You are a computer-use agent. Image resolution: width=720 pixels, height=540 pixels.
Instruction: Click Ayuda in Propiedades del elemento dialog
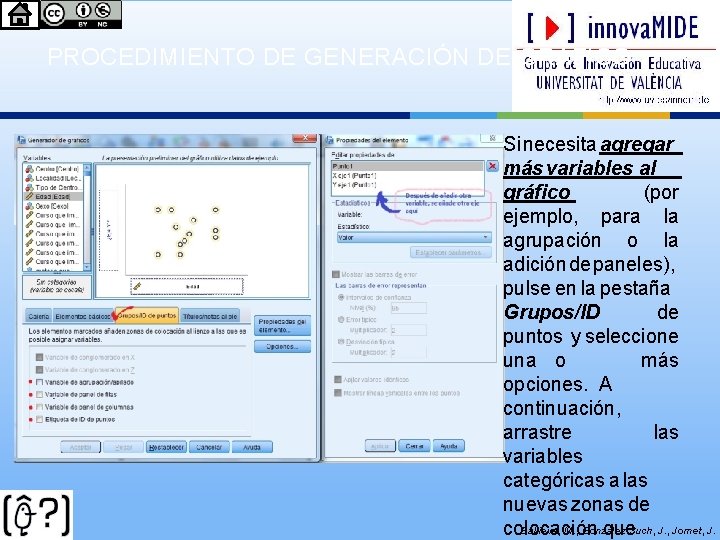(449, 446)
